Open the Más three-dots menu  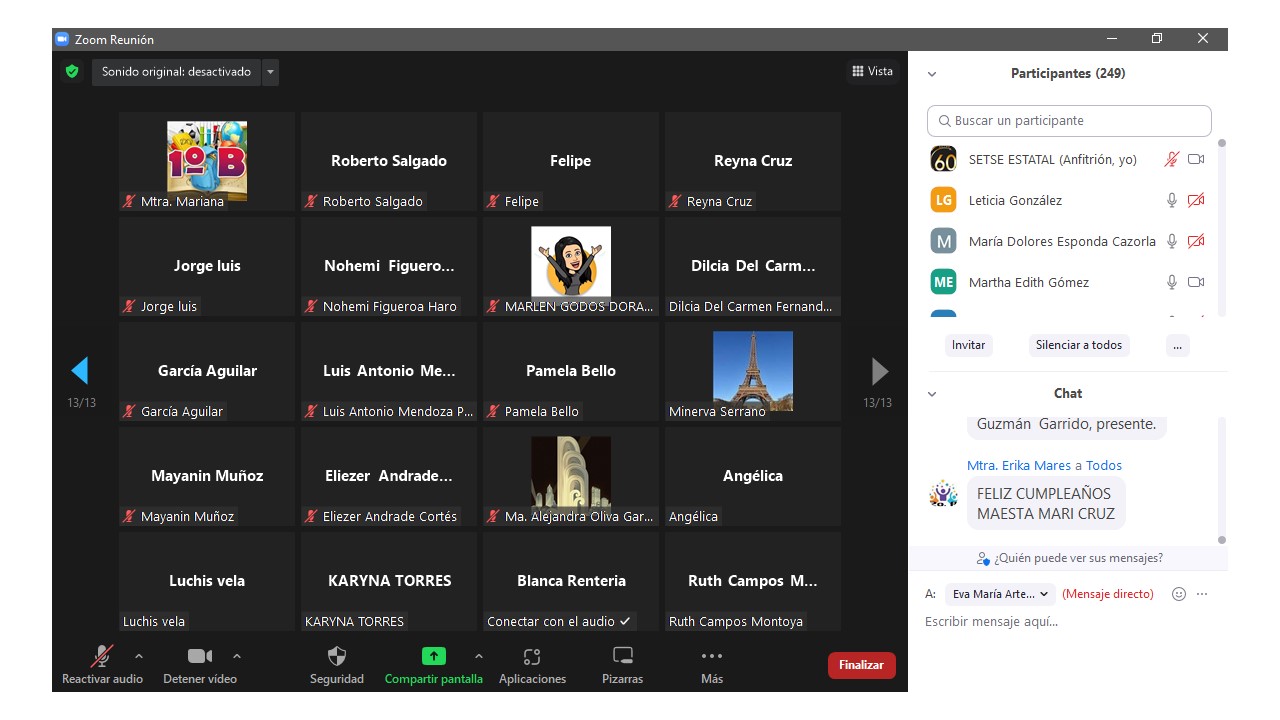click(712, 656)
